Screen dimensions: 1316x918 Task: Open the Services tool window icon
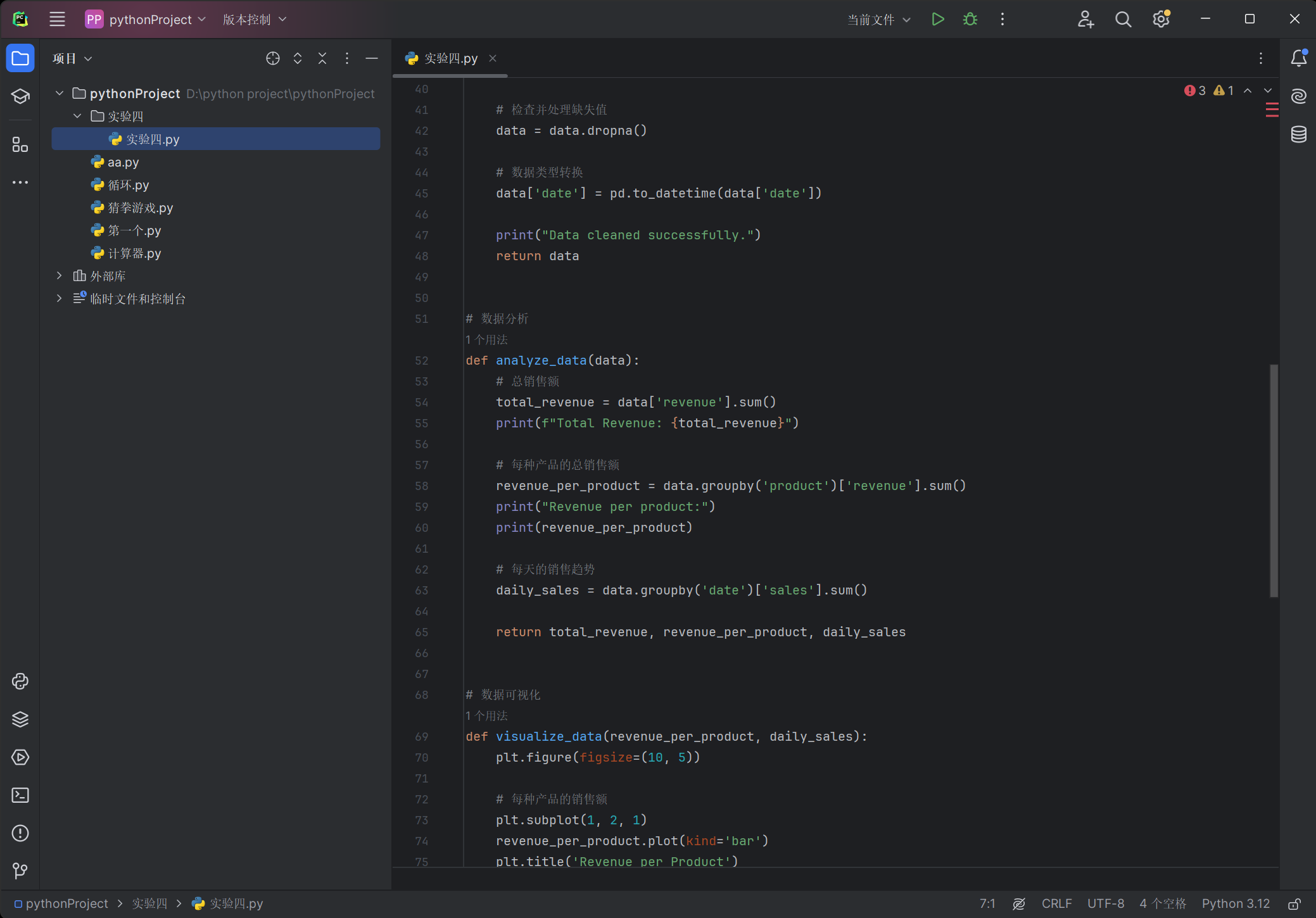20,757
